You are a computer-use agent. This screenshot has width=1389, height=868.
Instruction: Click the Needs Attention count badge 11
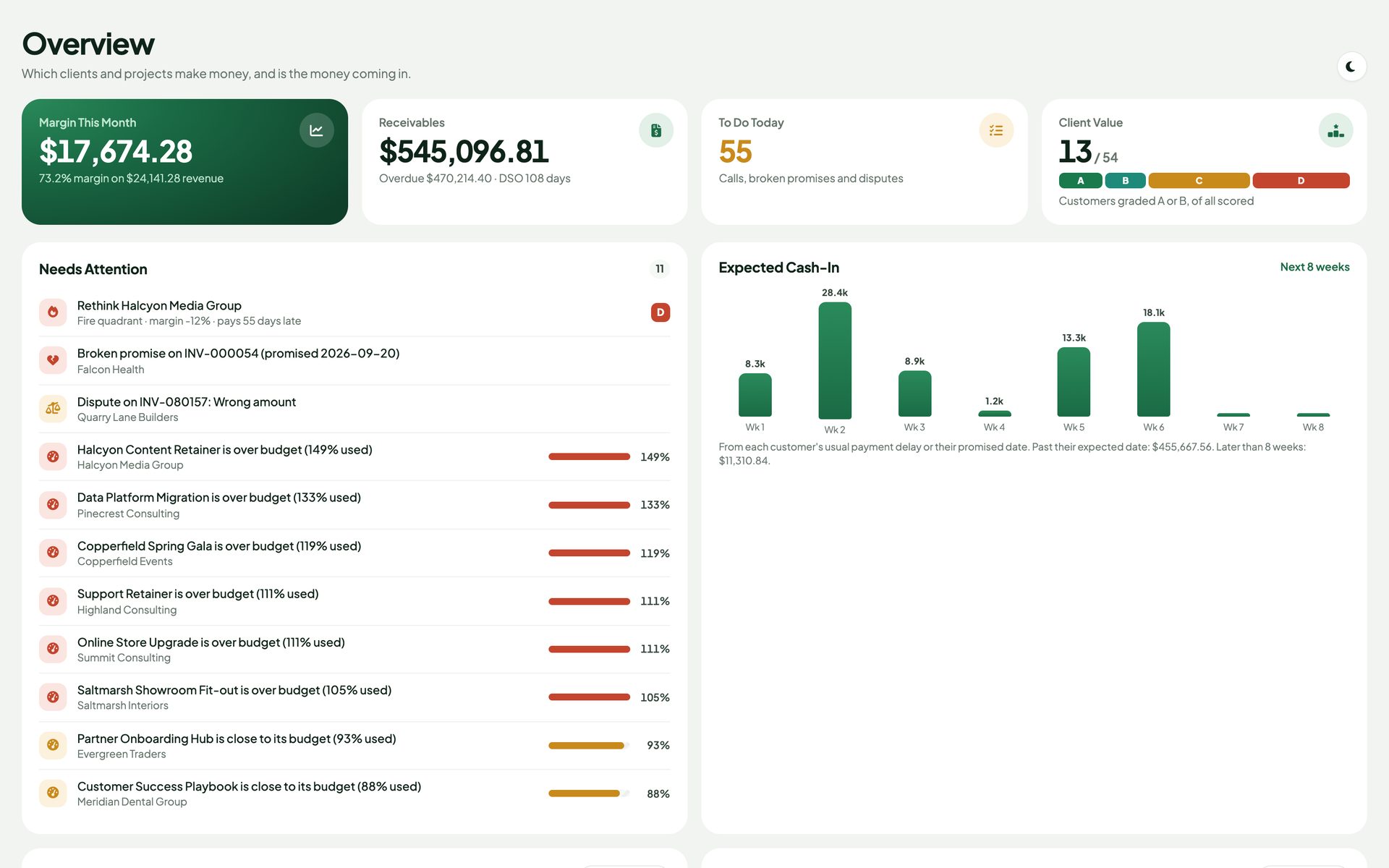[x=660, y=269]
